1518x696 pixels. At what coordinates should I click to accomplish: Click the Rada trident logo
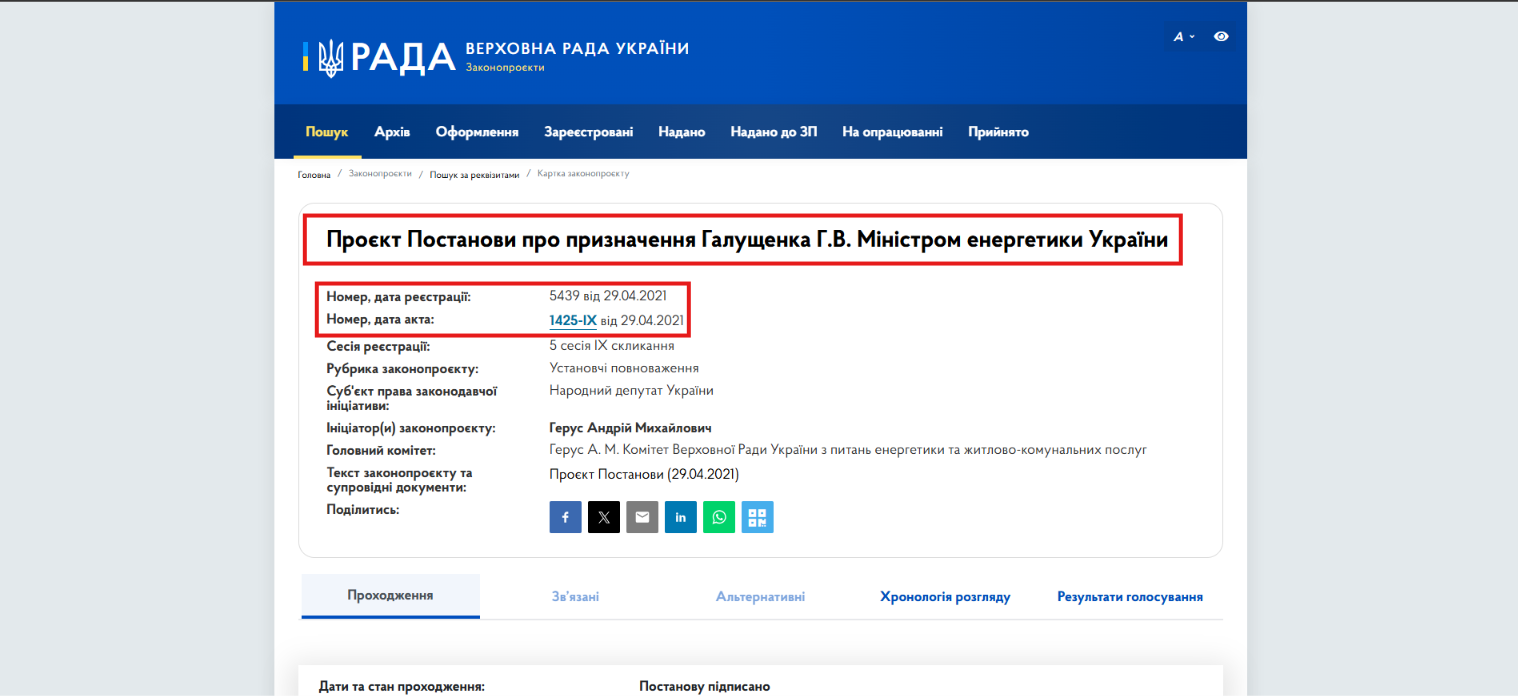click(x=330, y=57)
